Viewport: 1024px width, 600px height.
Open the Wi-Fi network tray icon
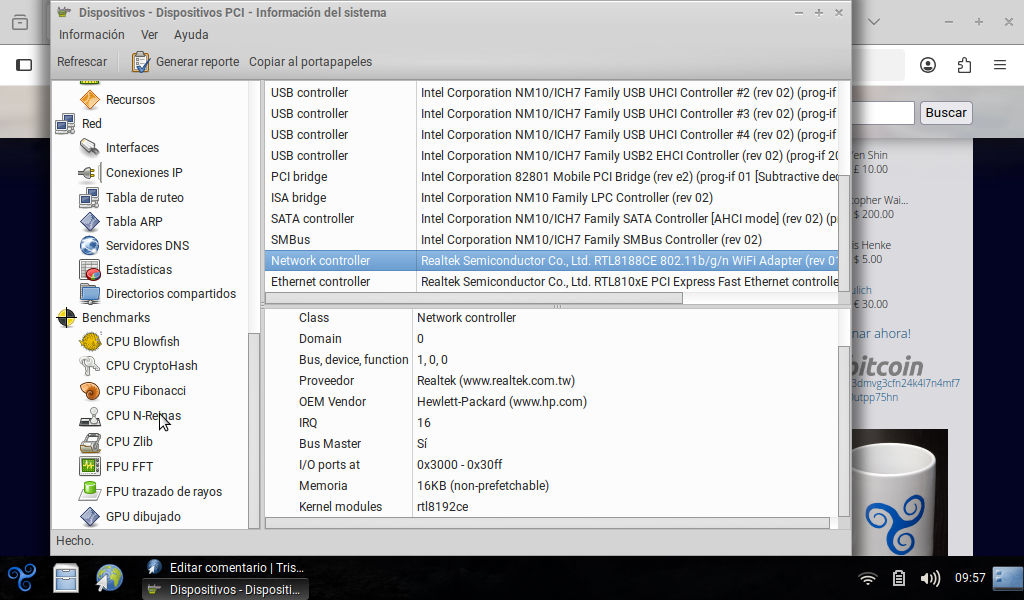coord(867,578)
